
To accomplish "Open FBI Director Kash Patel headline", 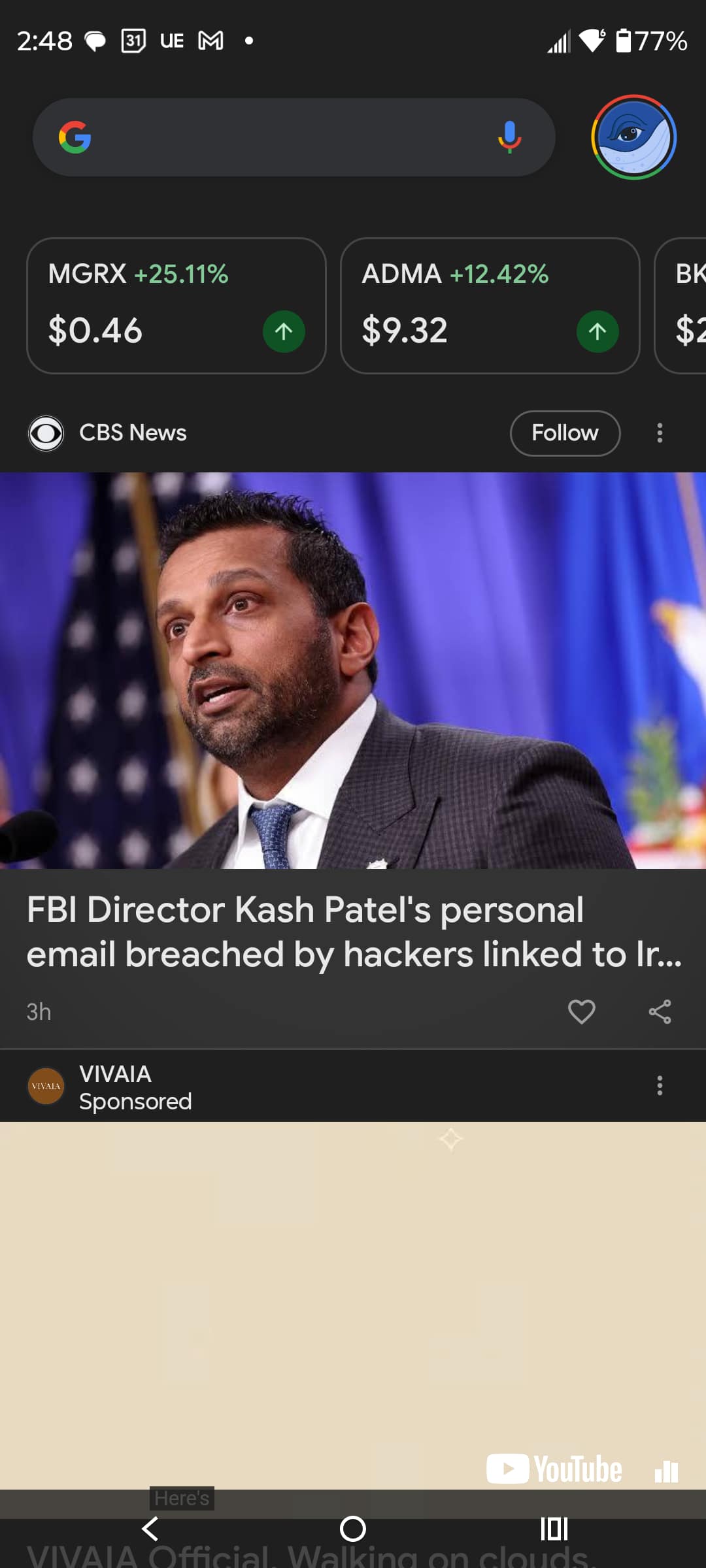I will (353, 932).
